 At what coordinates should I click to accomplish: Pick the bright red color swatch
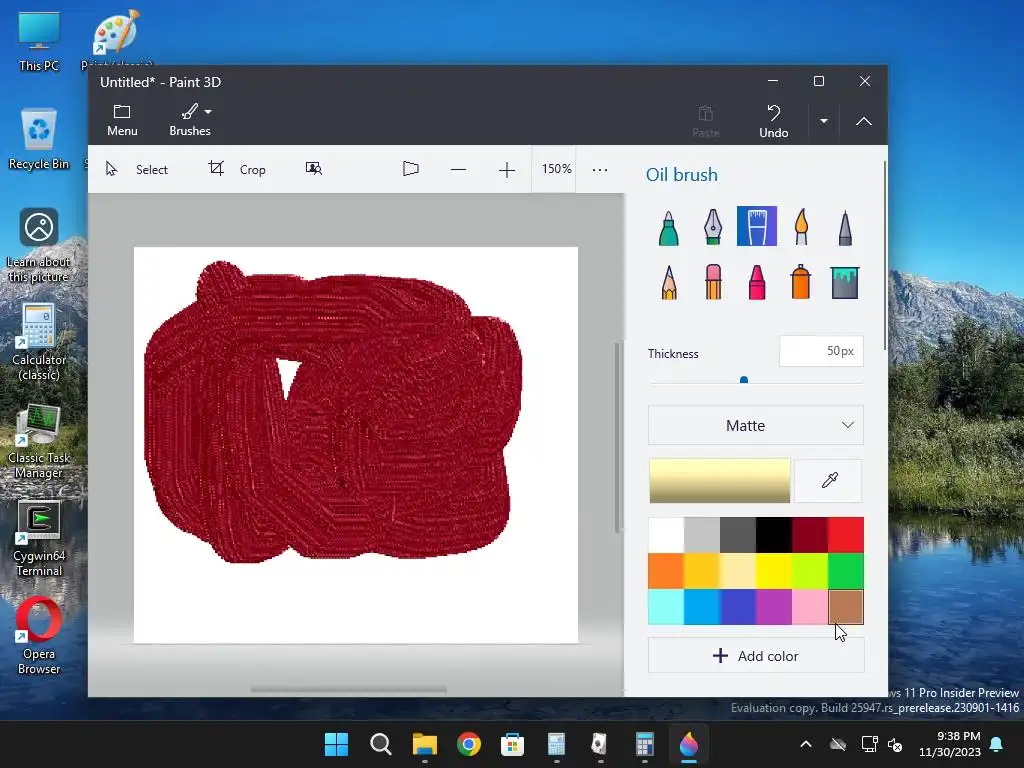[x=846, y=535]
